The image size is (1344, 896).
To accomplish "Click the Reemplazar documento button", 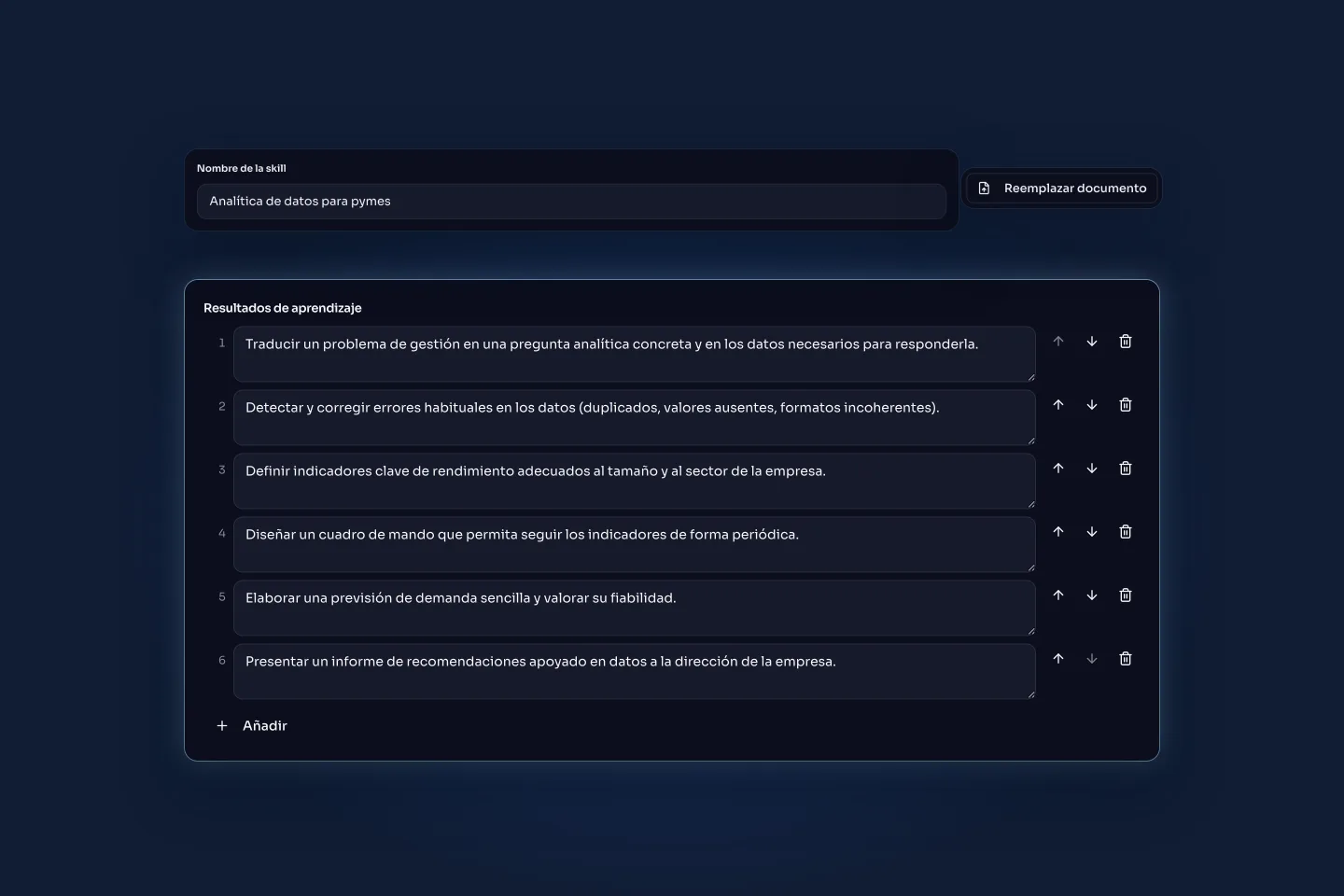I will 1062,189.
